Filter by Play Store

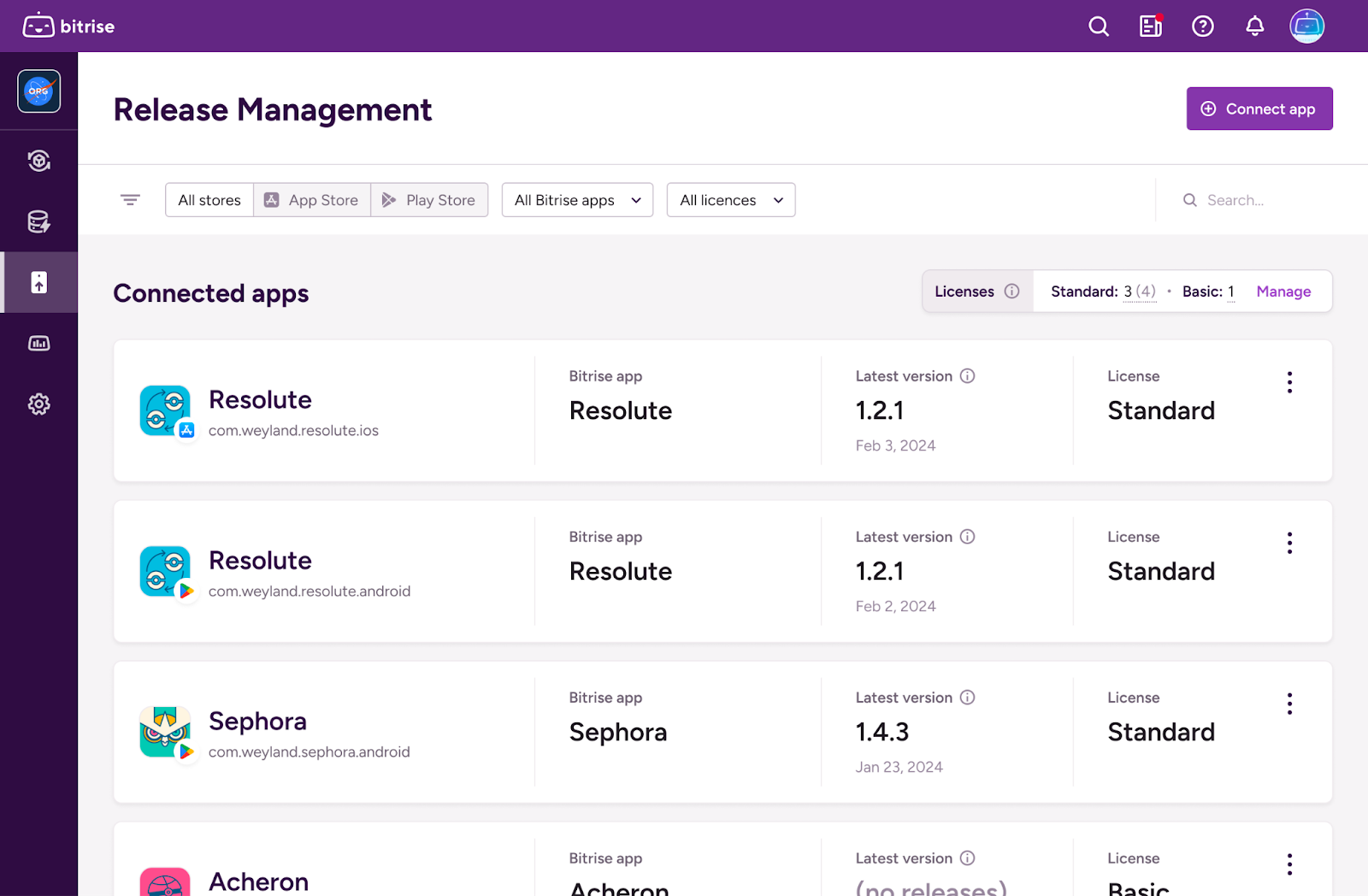429,200
